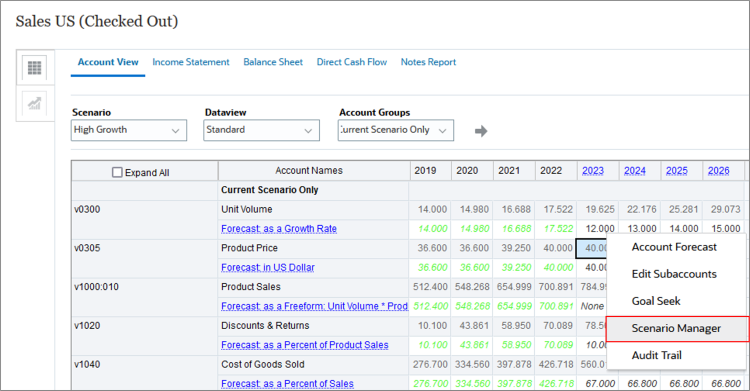
Task: Click the 2026 column header link
Action: tap(718, 171)
